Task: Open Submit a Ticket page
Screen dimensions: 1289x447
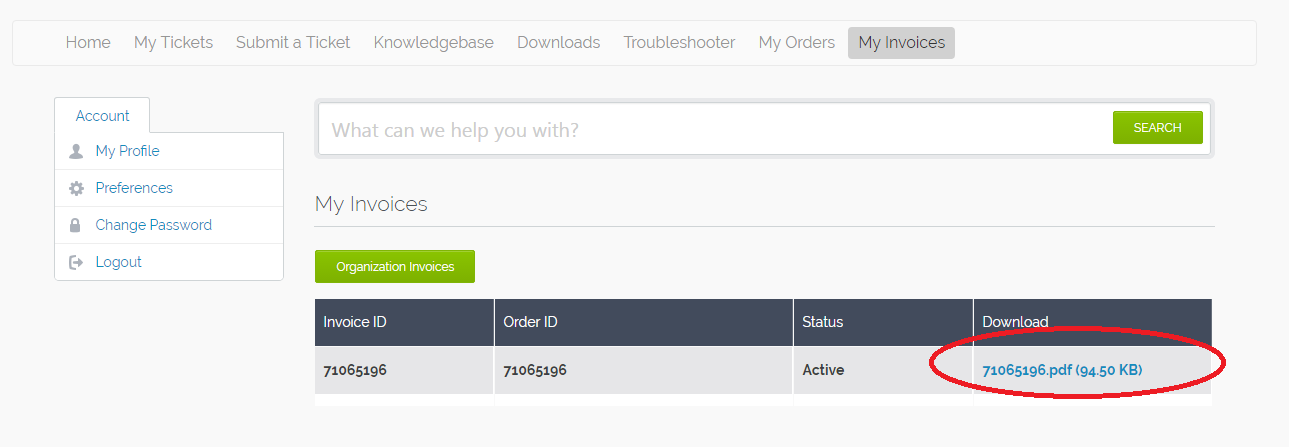Action: point(293,43)
